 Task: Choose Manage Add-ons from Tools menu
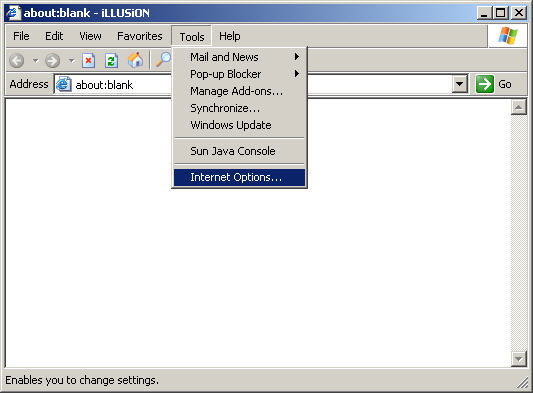(240, 91)
